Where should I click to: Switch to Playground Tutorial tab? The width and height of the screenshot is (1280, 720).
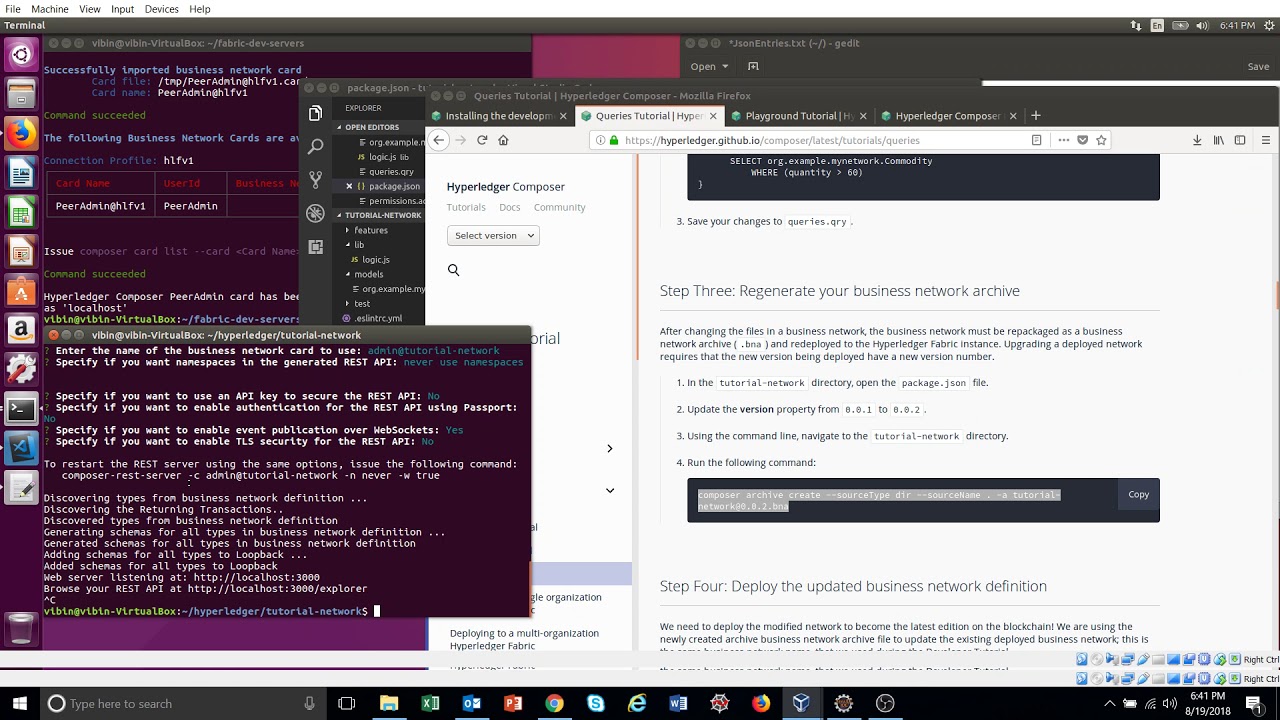(x=797, y=116)
